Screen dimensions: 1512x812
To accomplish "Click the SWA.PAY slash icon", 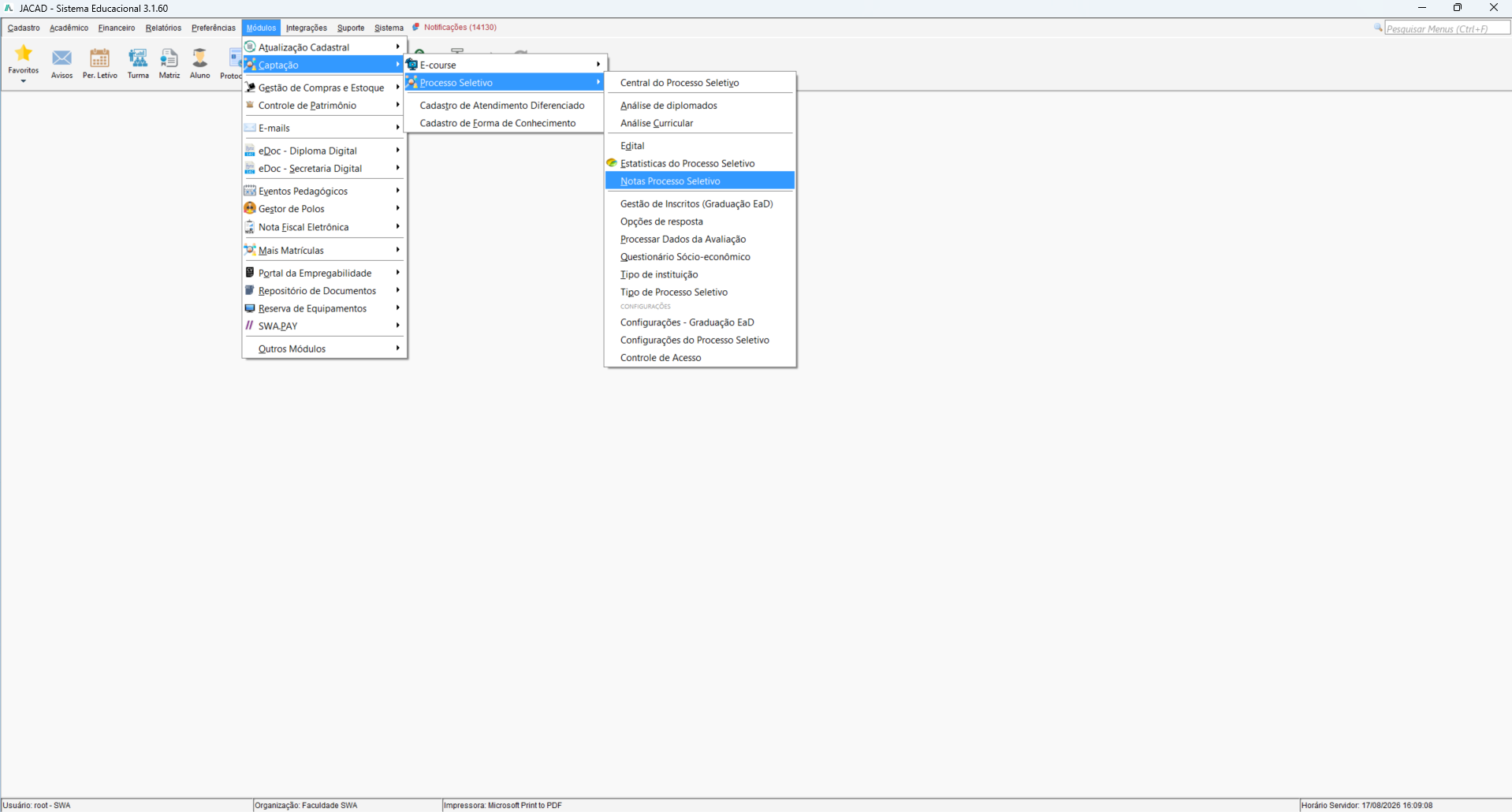I will (249, 326).
